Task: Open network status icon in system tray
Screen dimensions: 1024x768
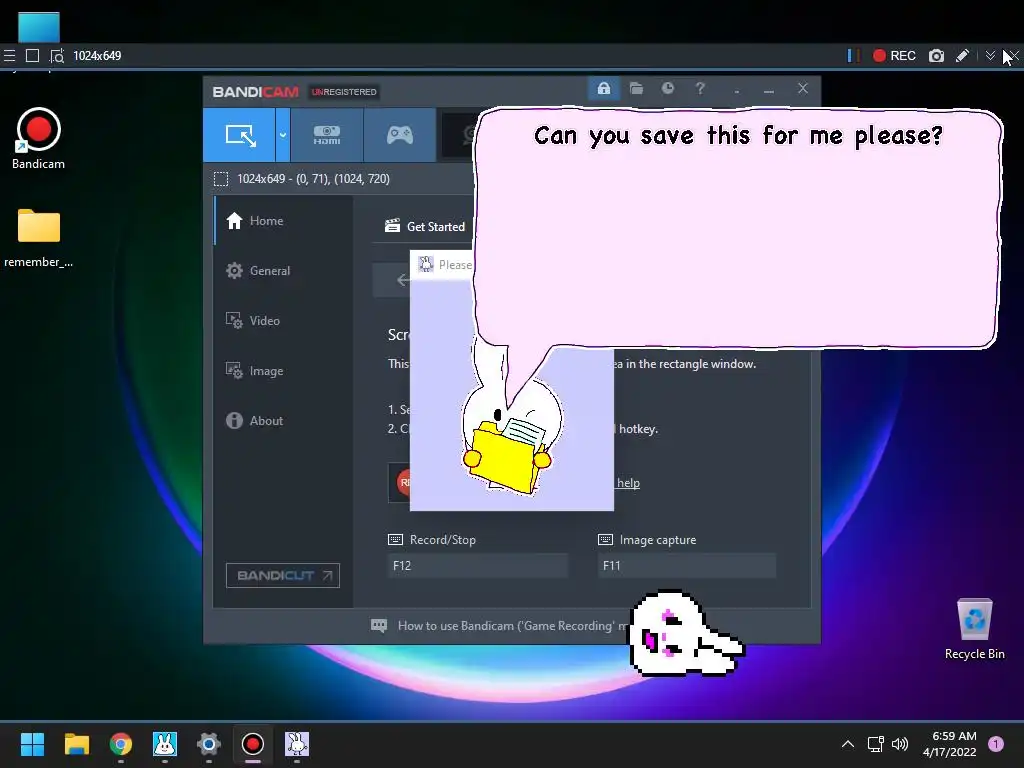Action: click(875, 744)
